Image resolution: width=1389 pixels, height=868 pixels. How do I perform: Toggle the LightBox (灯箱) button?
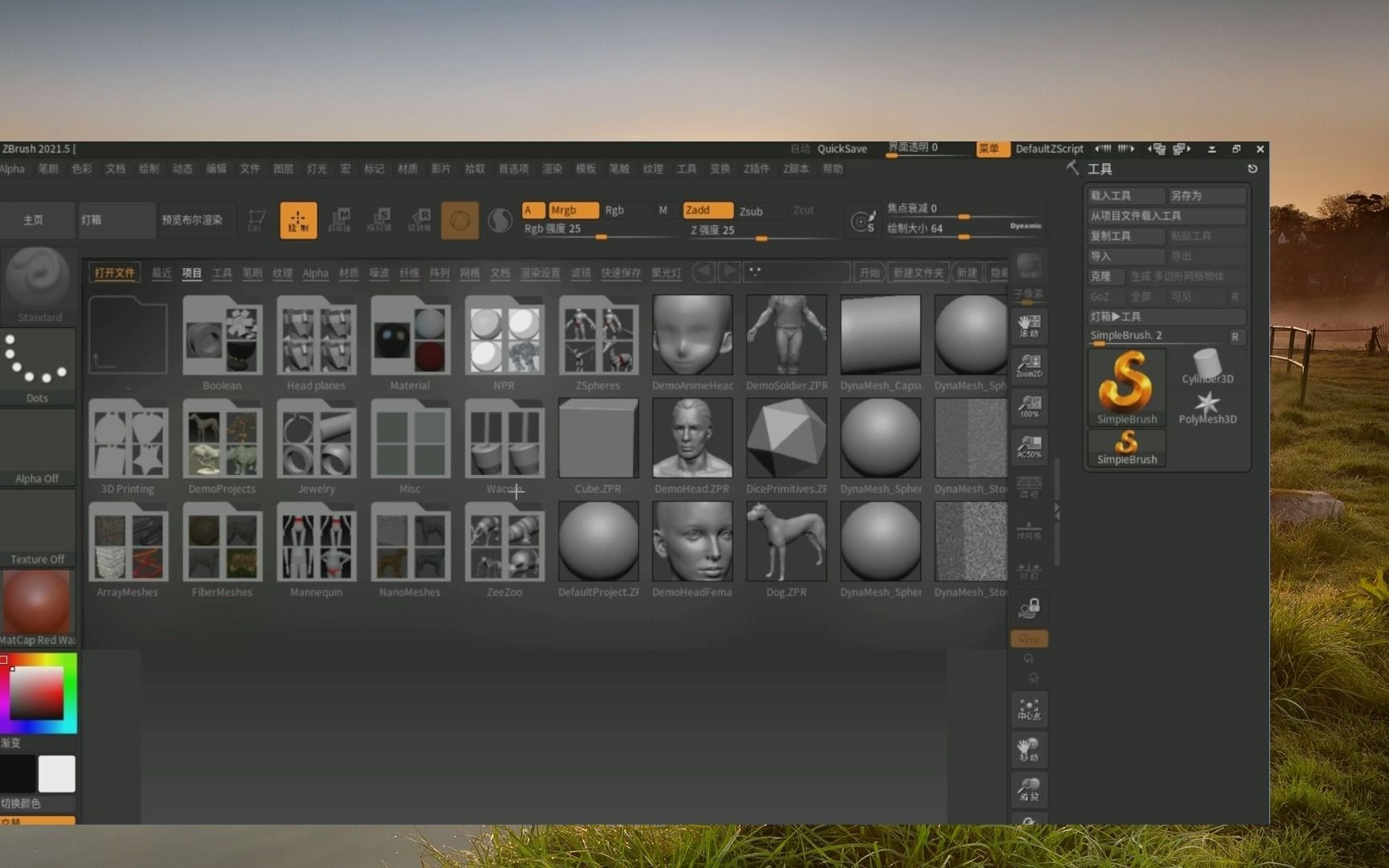(x=117, y=220)
